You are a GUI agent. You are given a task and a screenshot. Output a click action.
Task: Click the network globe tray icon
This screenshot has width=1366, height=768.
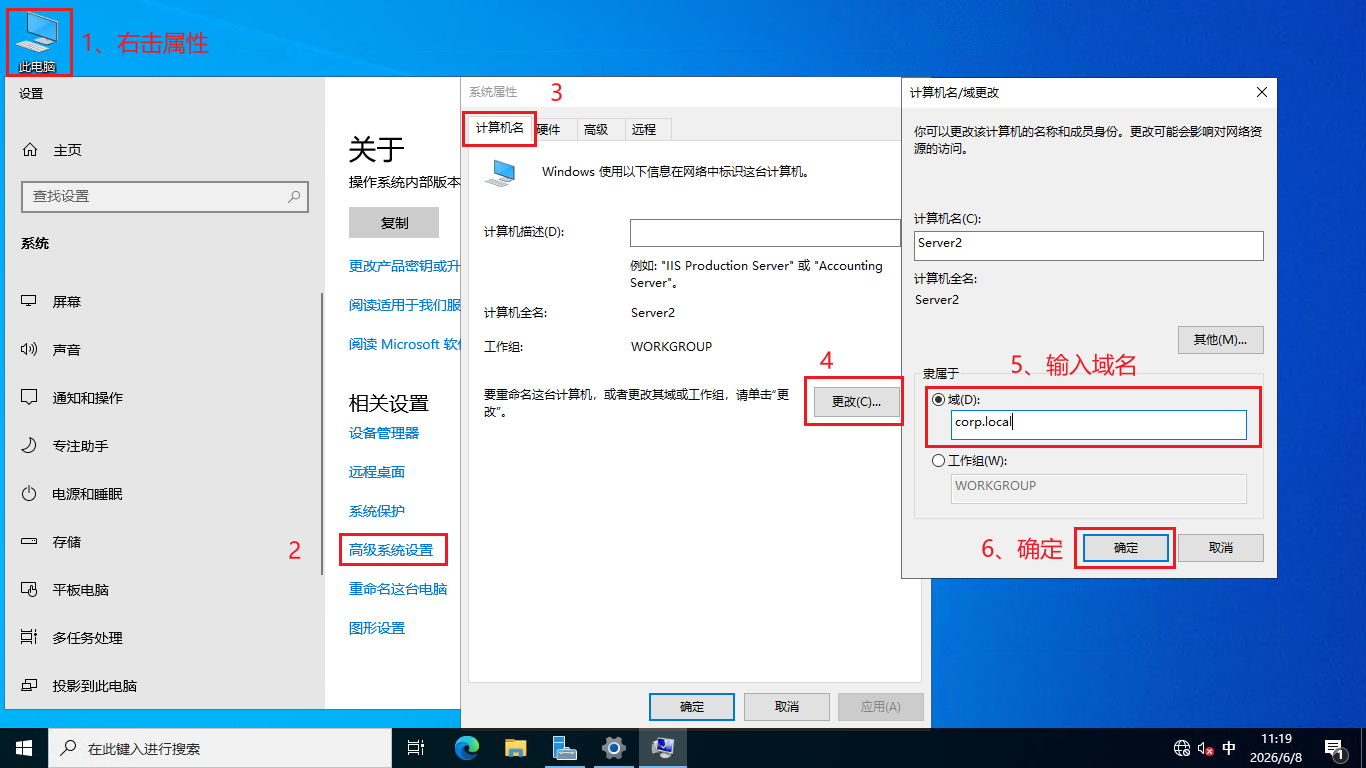[x=1182, y=748]
